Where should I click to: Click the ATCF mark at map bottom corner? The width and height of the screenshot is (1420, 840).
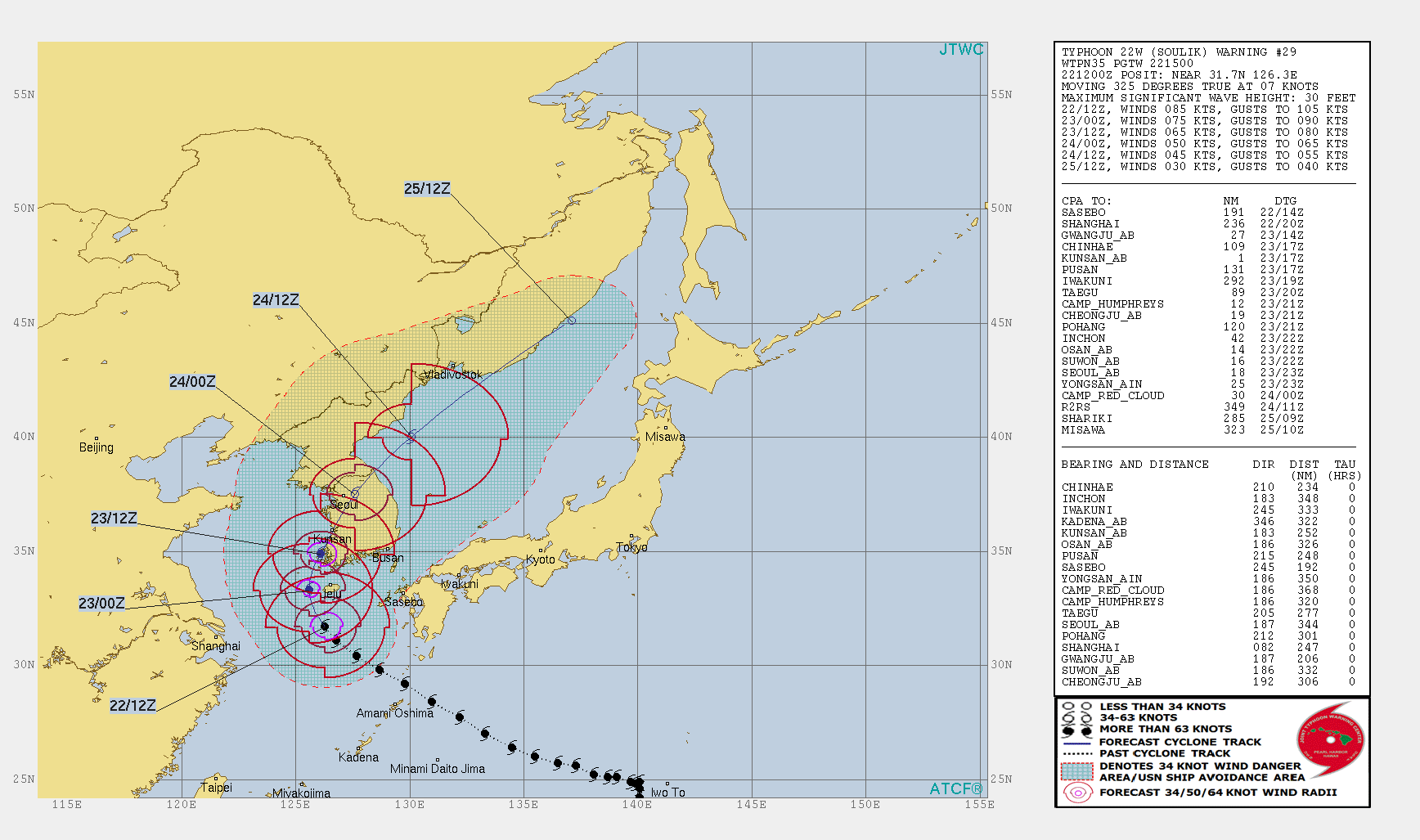(956, 788)
